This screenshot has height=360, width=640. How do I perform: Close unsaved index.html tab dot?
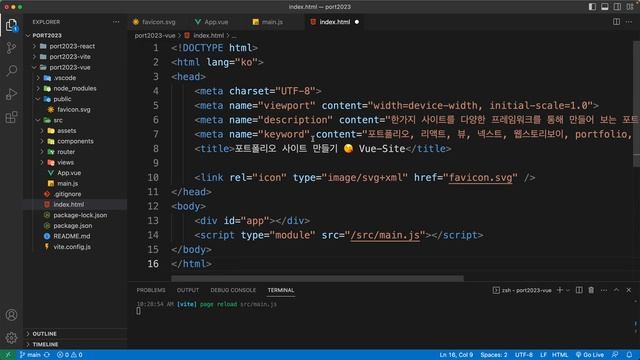coord(357,22)
